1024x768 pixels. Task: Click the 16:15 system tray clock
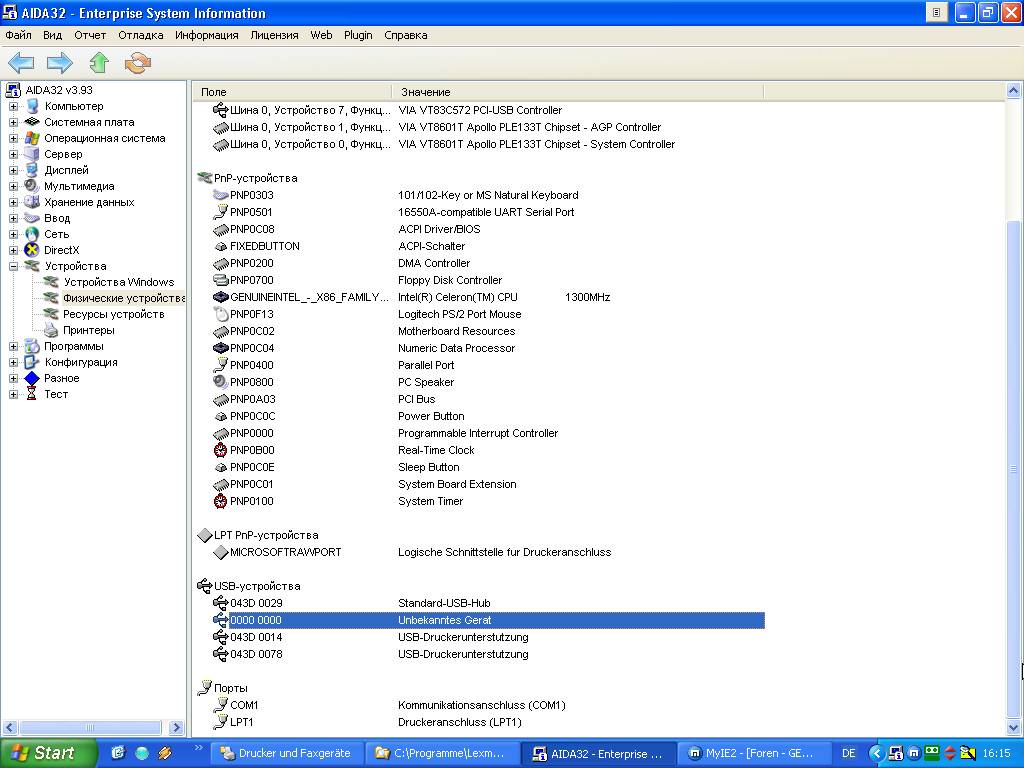pos(996,753)
